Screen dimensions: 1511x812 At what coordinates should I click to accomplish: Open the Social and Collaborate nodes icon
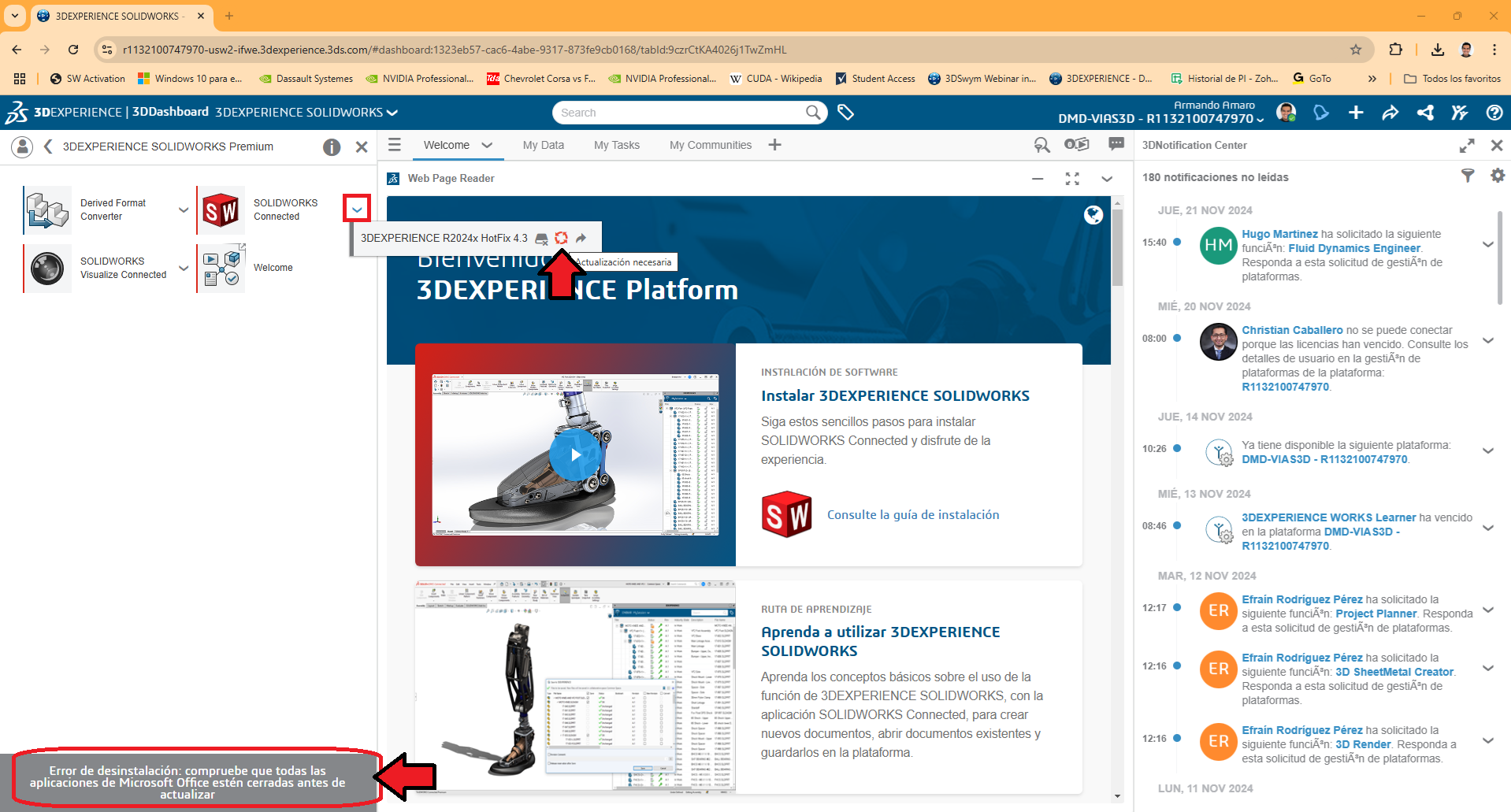(1425, 113)
